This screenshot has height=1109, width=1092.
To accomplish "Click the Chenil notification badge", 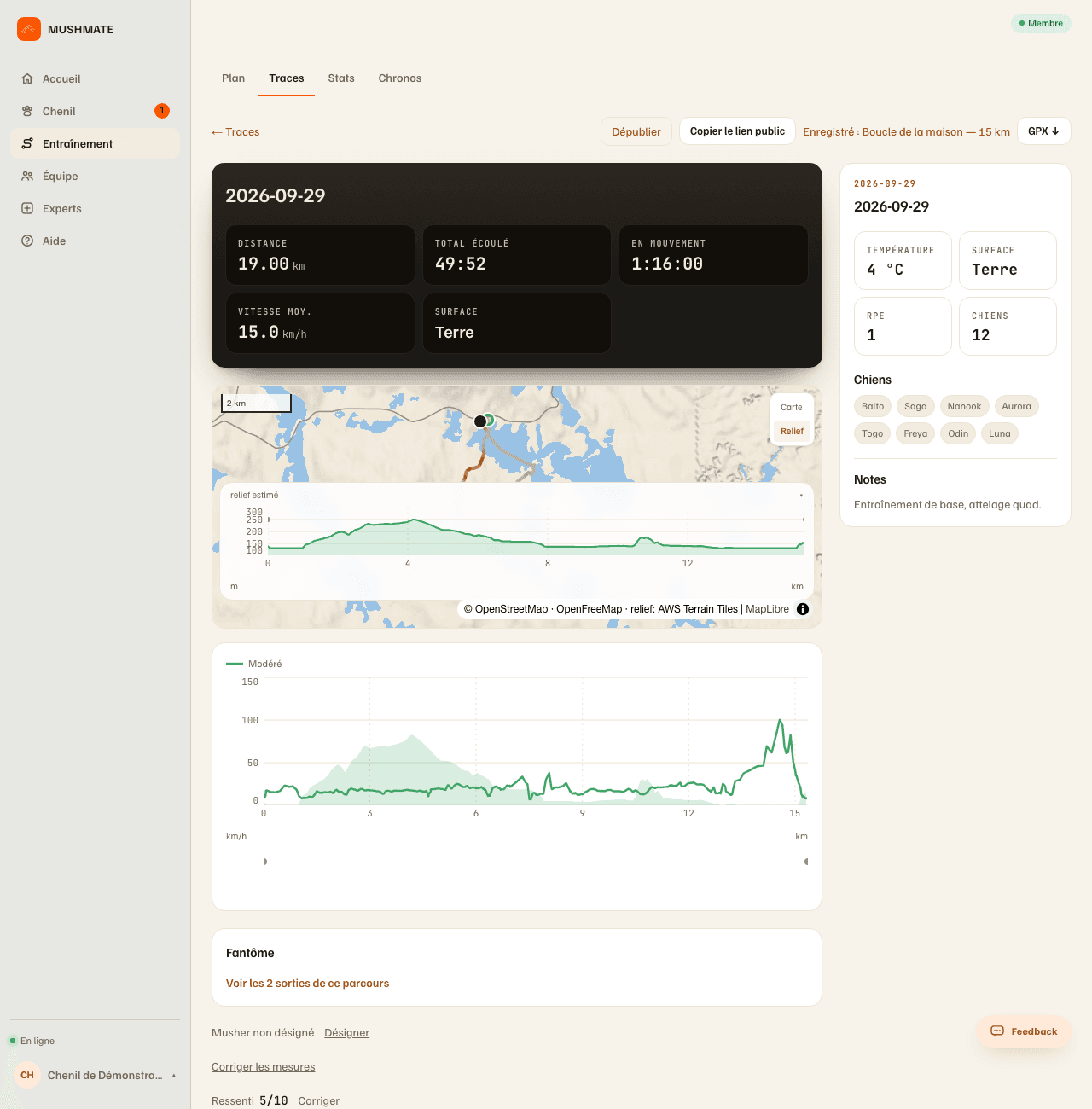I will point(162,111).
